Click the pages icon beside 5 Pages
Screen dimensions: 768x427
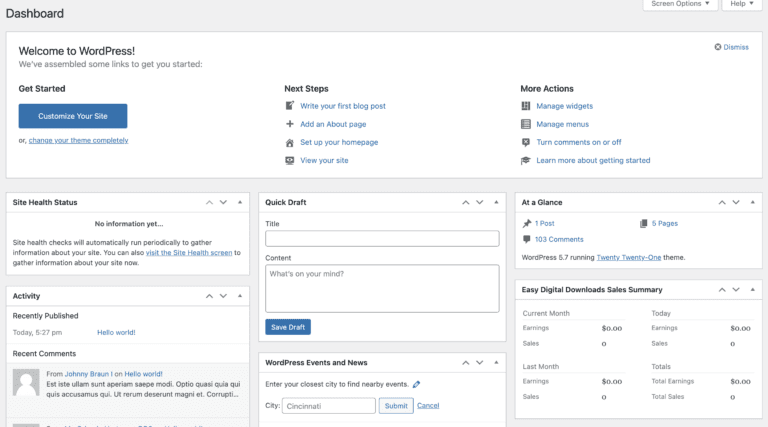(x=644, y=223)
